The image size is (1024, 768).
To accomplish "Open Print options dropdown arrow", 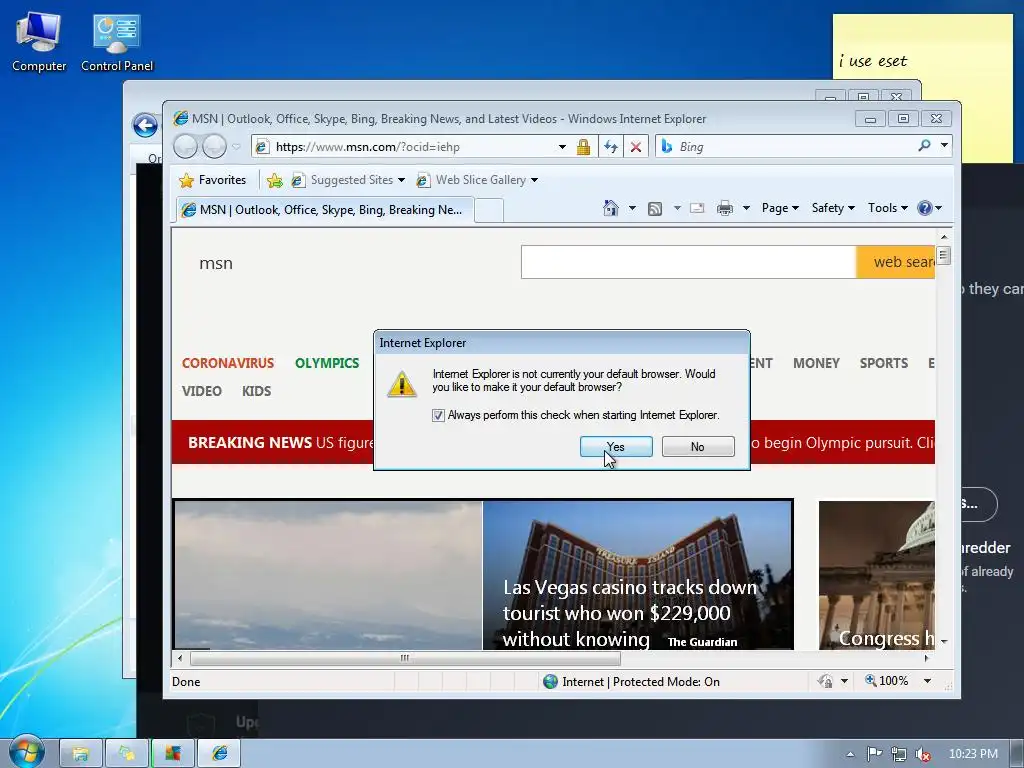I will 746,208.
